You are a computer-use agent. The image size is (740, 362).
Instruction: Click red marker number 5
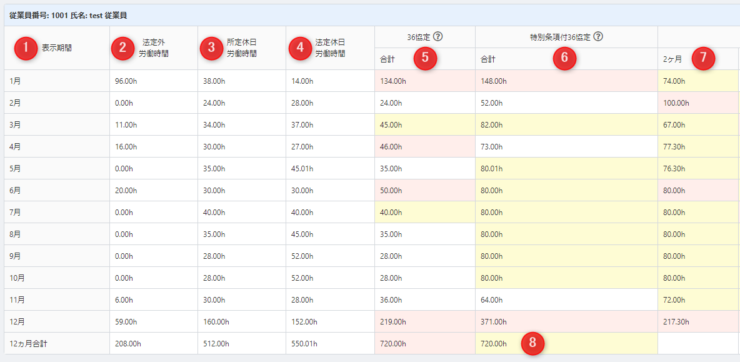coord(425,58)
